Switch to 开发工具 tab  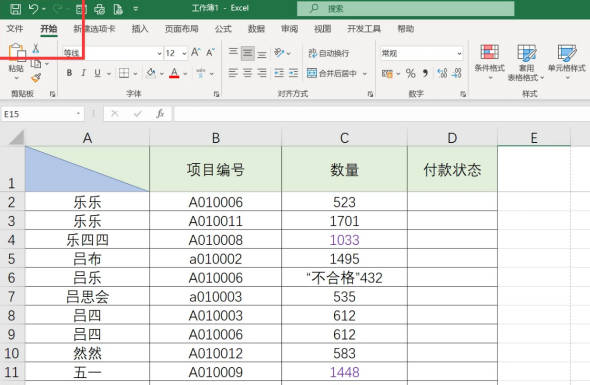pyautogui.click(x=364, y=29)
